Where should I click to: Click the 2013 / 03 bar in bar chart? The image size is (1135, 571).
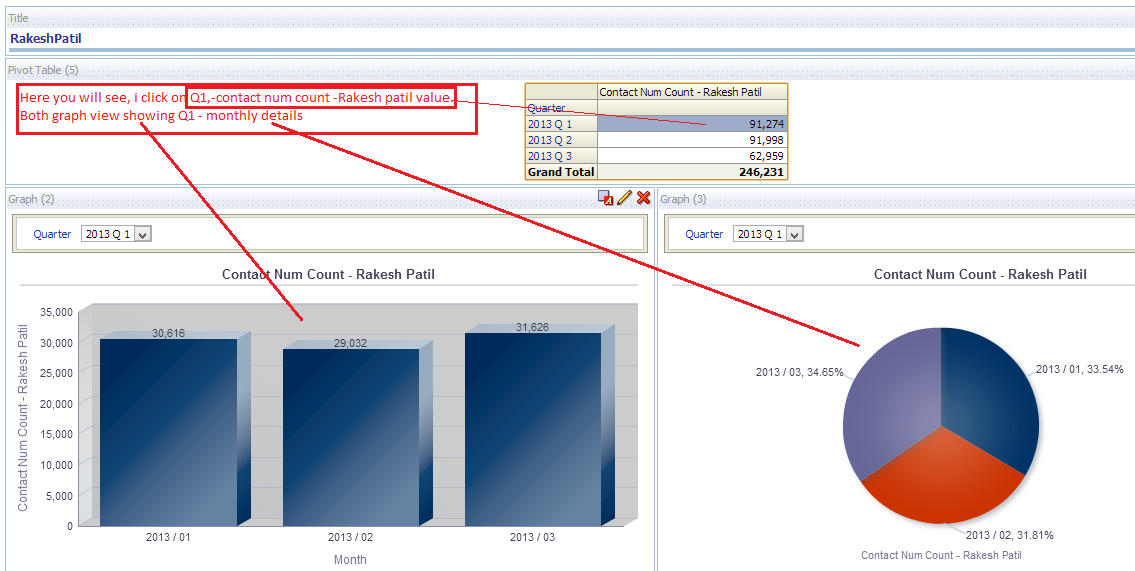[x=533, y=429]
